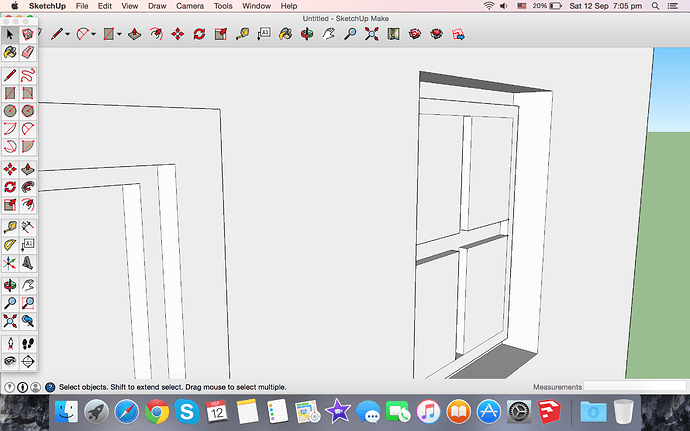Image resolution: width=690 pixels, height=431 pixels.
Task: Choose the Tape Measure tool in top toolbar
Action: [x=242, y=34]
